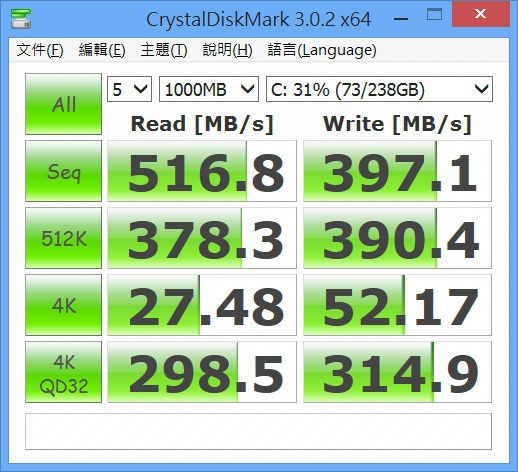518x472 pixels.
Task: Open the 主題(T) menu
Action: [164, 50]
